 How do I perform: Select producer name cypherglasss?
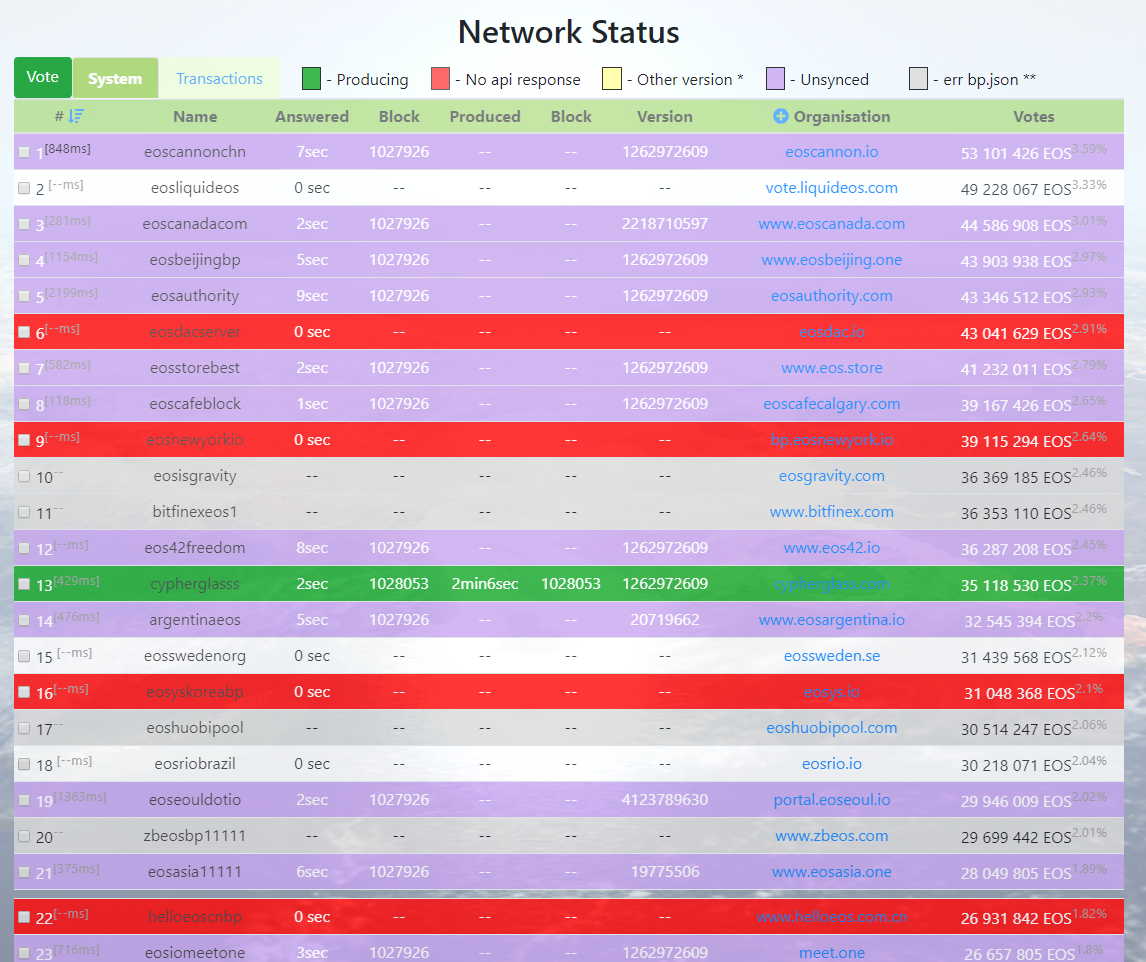coord(195,584)
